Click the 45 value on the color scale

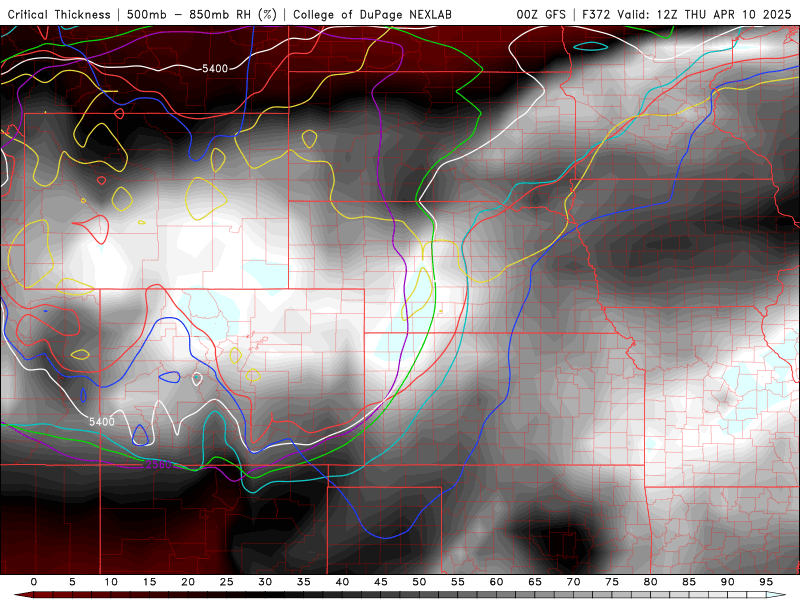(381, 582)
